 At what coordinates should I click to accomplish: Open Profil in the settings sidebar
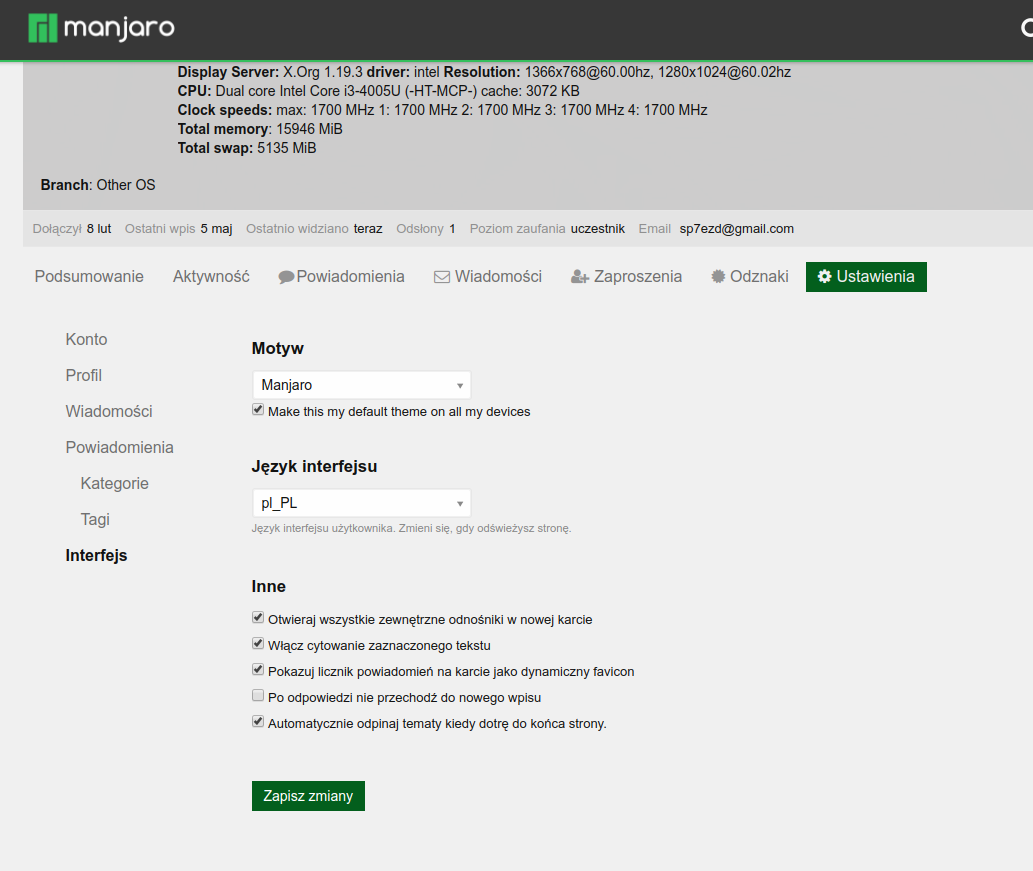[84, 376]
